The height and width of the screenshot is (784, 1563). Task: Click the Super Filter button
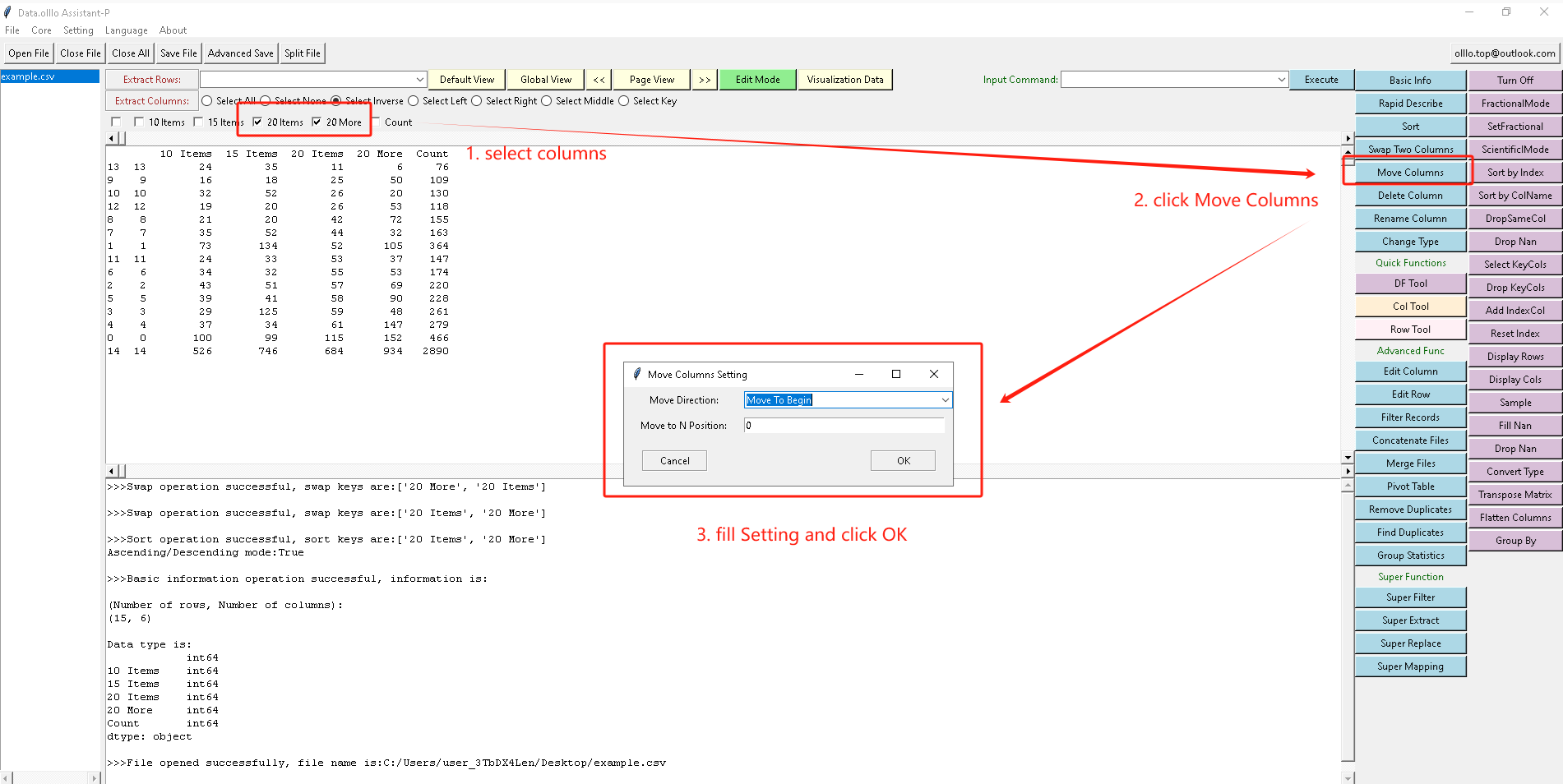click(x=1410, y=597)
